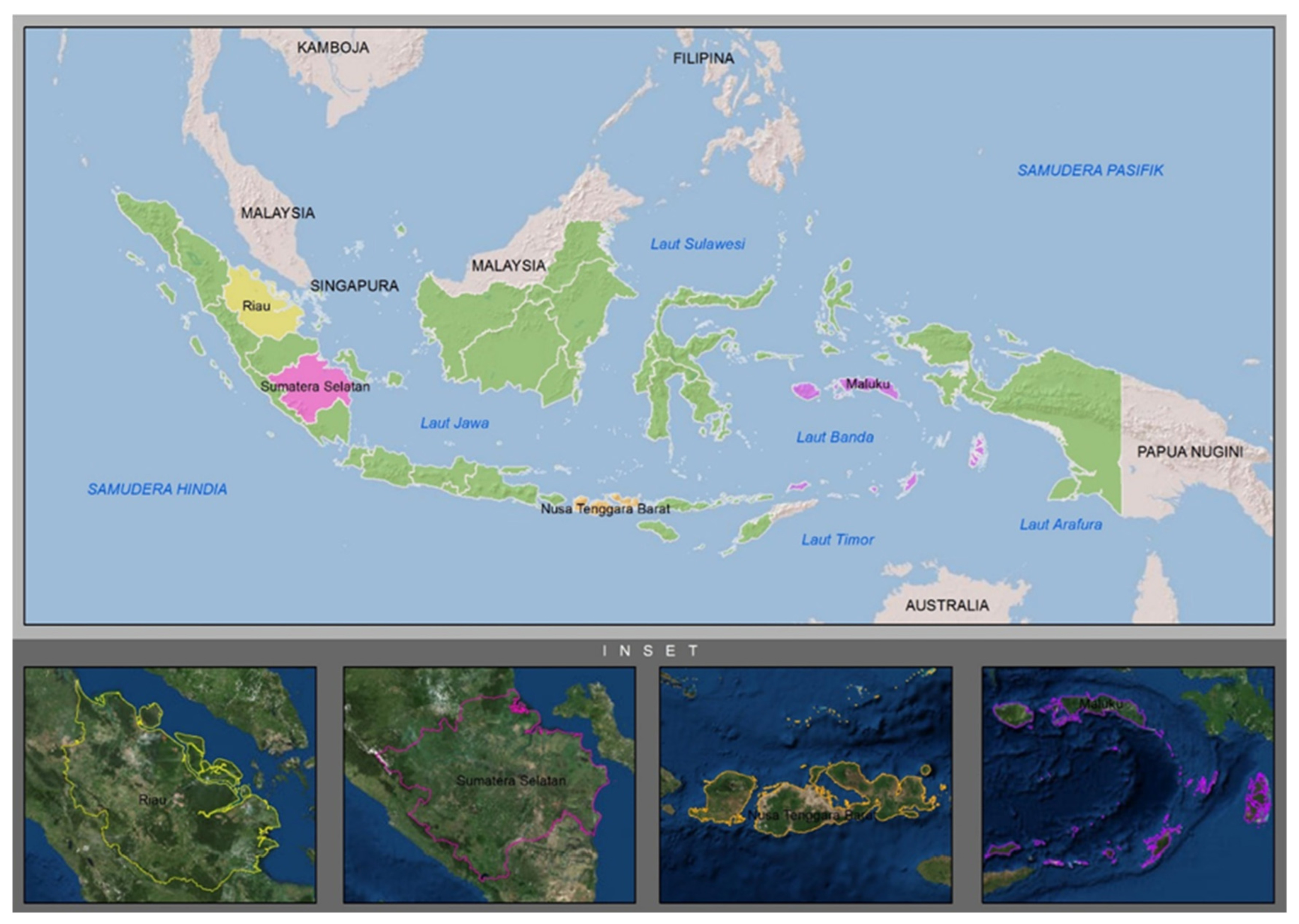The height and width of the screenshot is (924, 1299).
Task: Click the Laut Banda sea label
Action: click(x=835, y=438)
